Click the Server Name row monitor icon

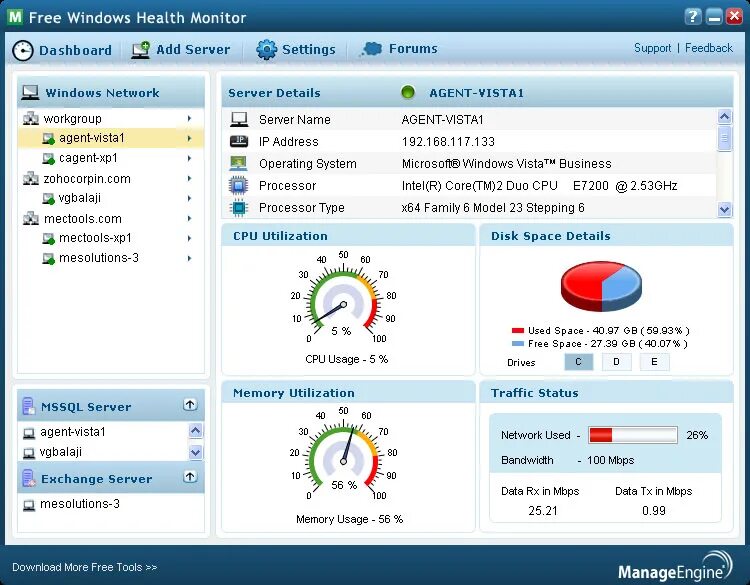(239, 119)
